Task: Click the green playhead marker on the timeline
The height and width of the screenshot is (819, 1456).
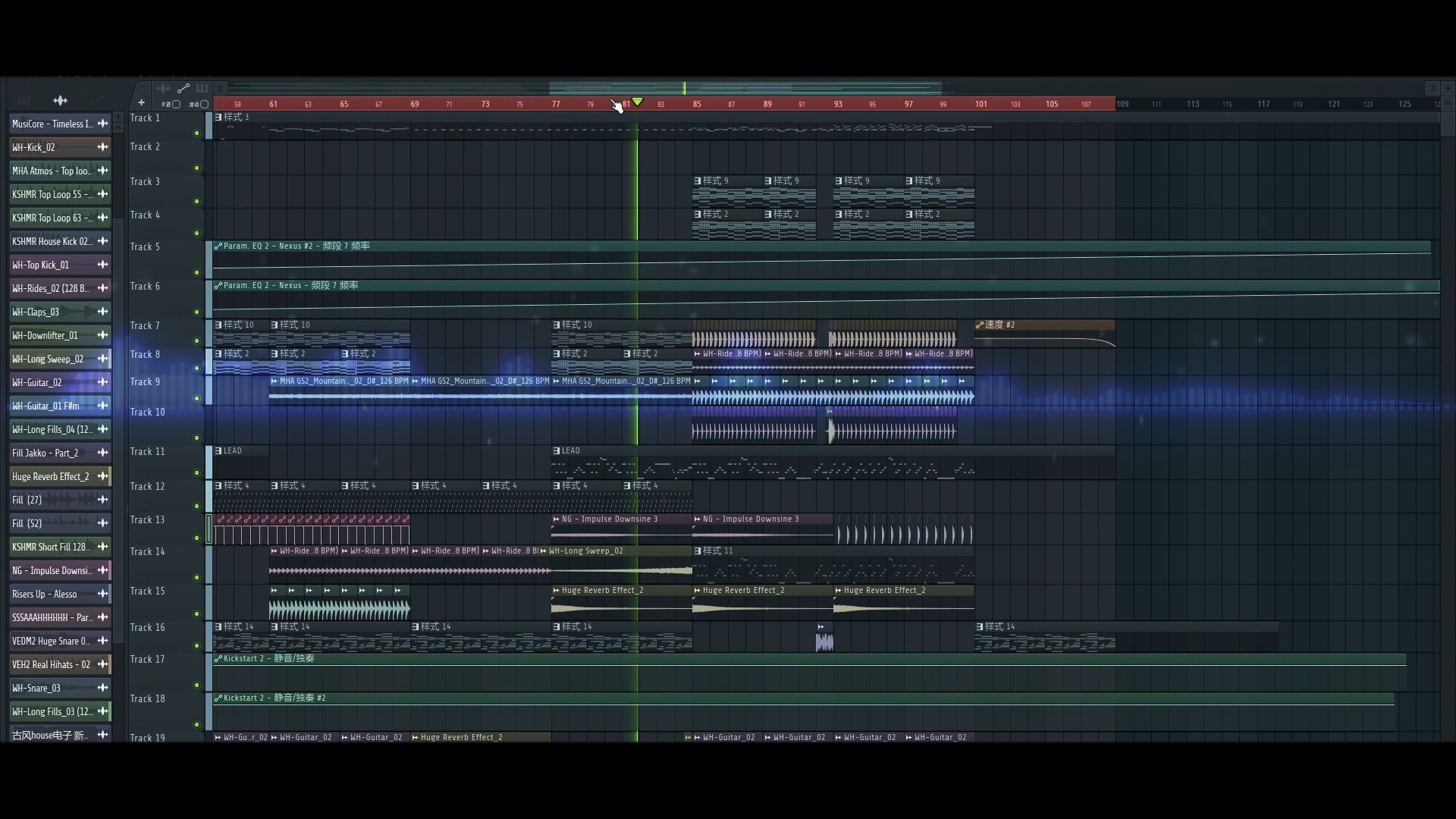Action: pyautogui.click(x=638, y=102)
